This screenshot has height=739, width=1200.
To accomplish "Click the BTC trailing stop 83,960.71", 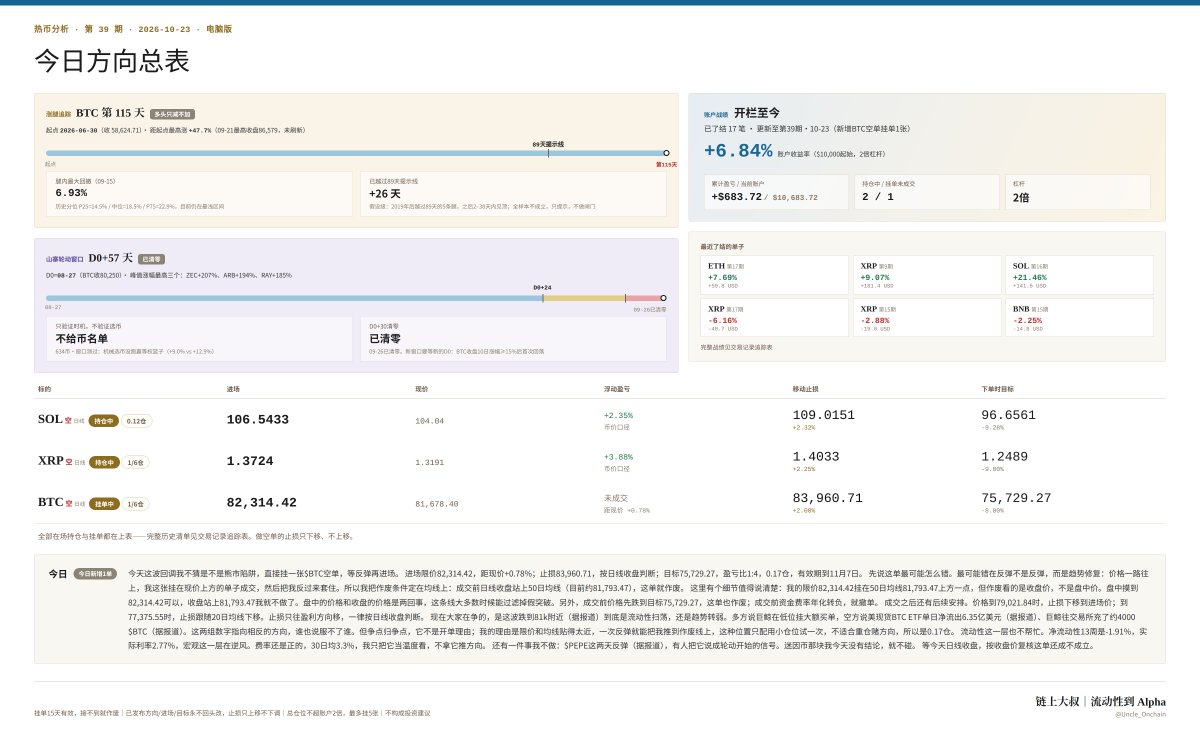I will (x=828, y=498).
